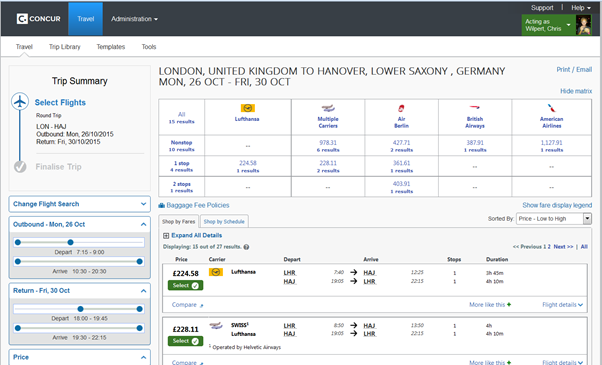
Task: Open the Help dropdown
Action: [580, 8]
